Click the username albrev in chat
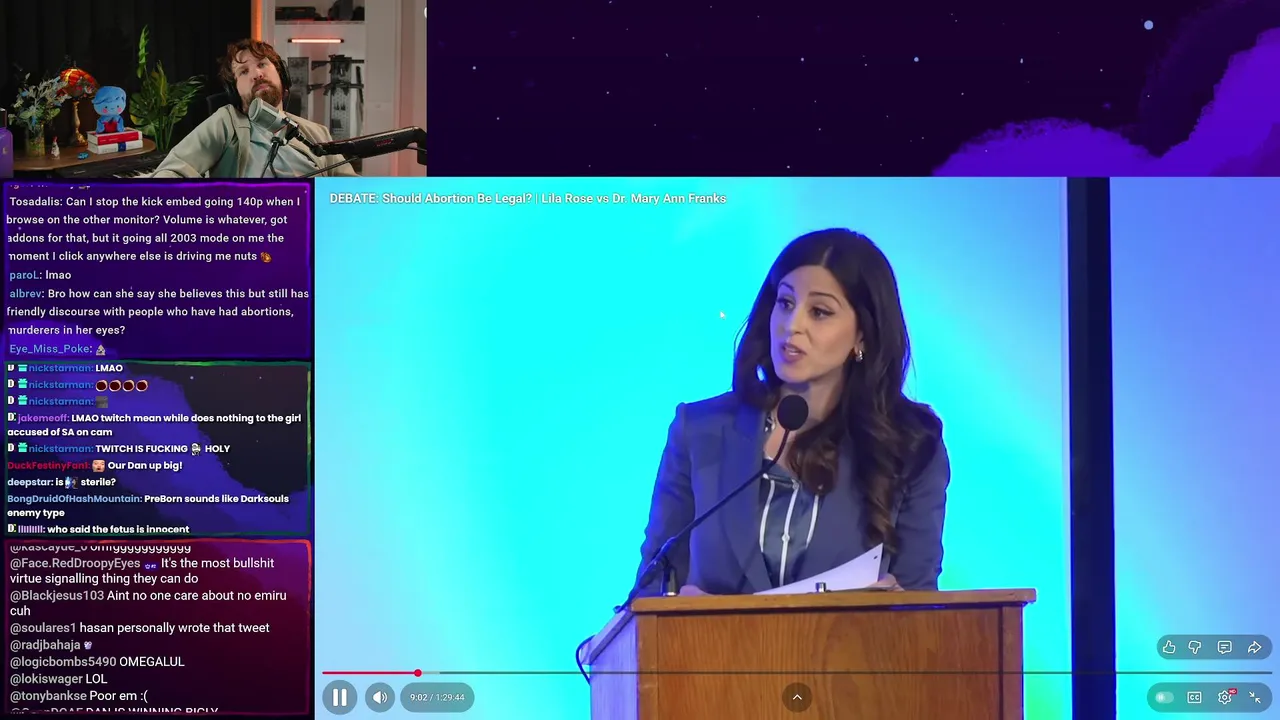The image size is (1280, 720). point(25,294)
